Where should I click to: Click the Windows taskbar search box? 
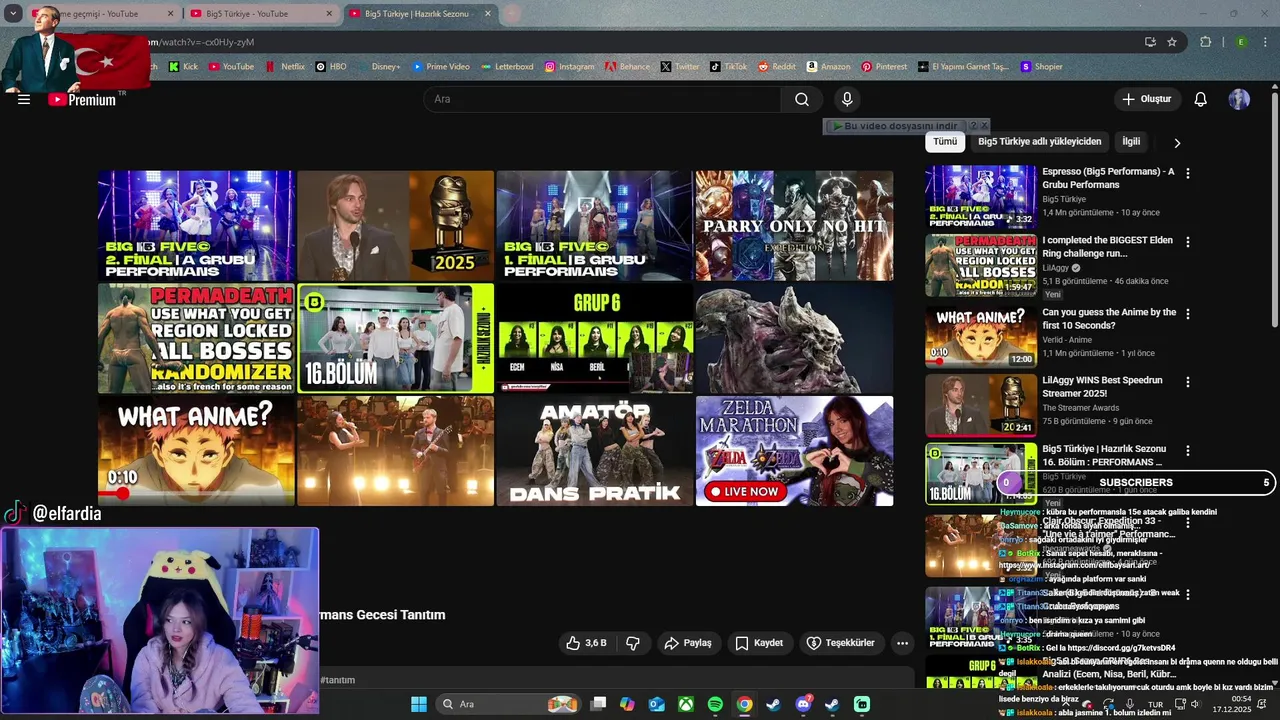click(508, 704)
